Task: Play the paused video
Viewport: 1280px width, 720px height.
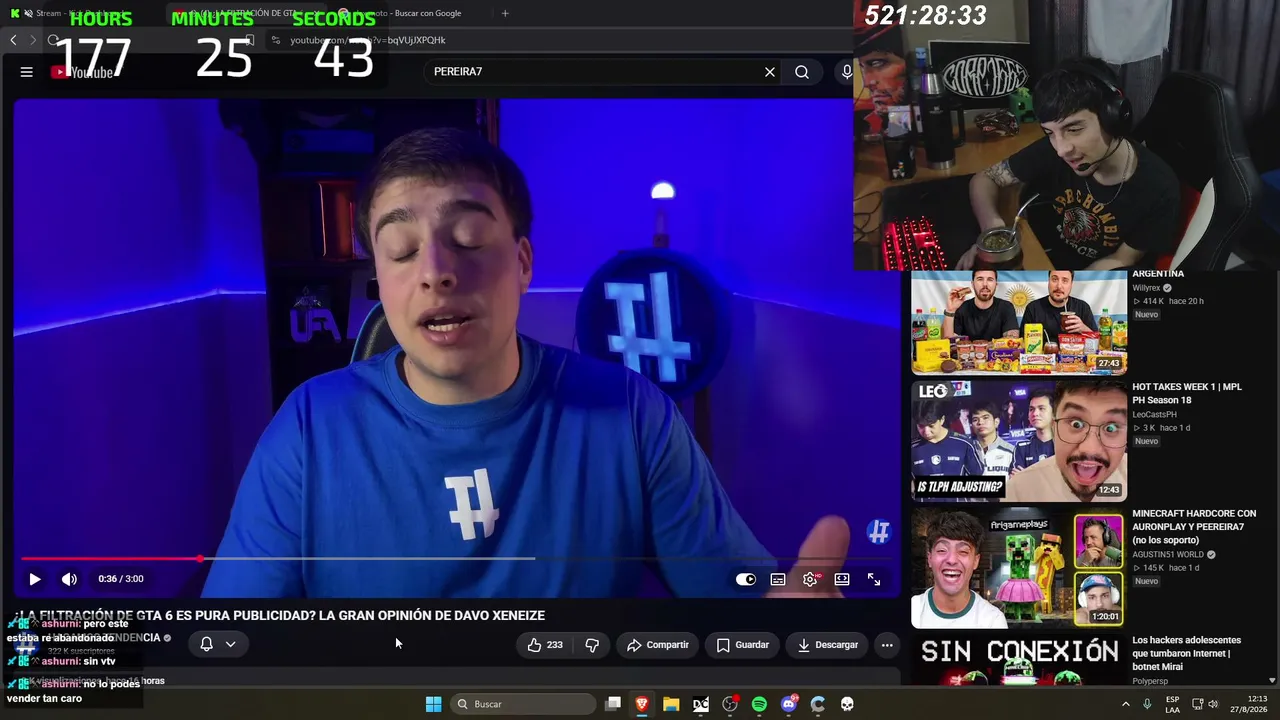Action: [x=34, y=579]
